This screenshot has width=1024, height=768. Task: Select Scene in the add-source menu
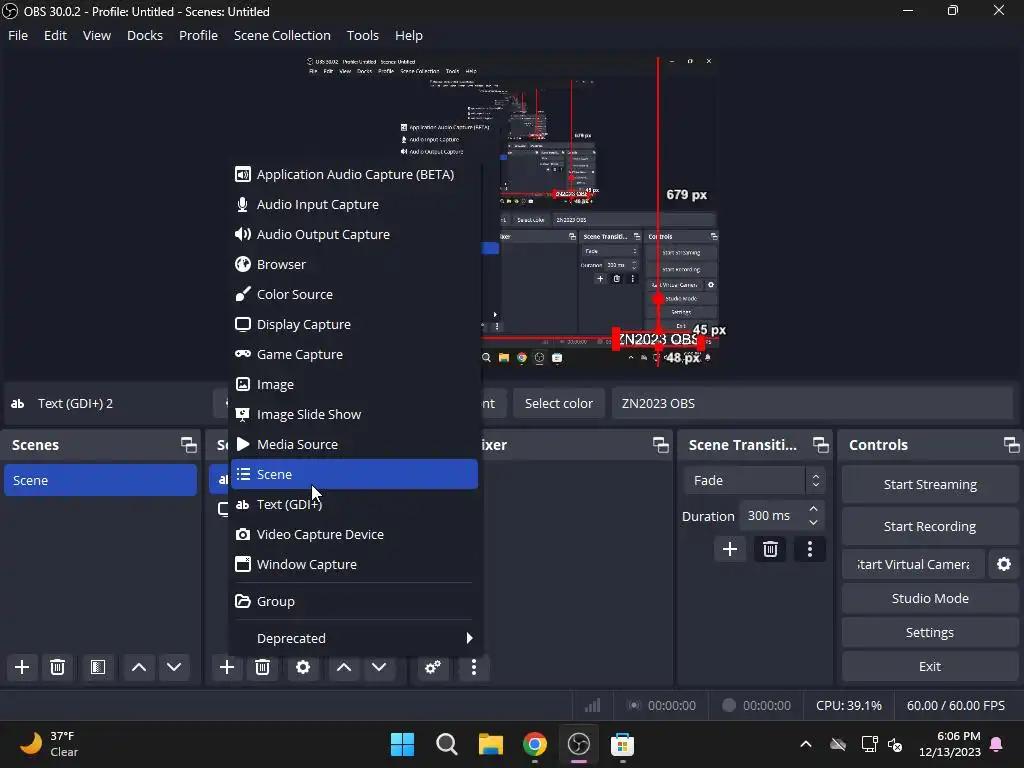click(x=355, y=474)
